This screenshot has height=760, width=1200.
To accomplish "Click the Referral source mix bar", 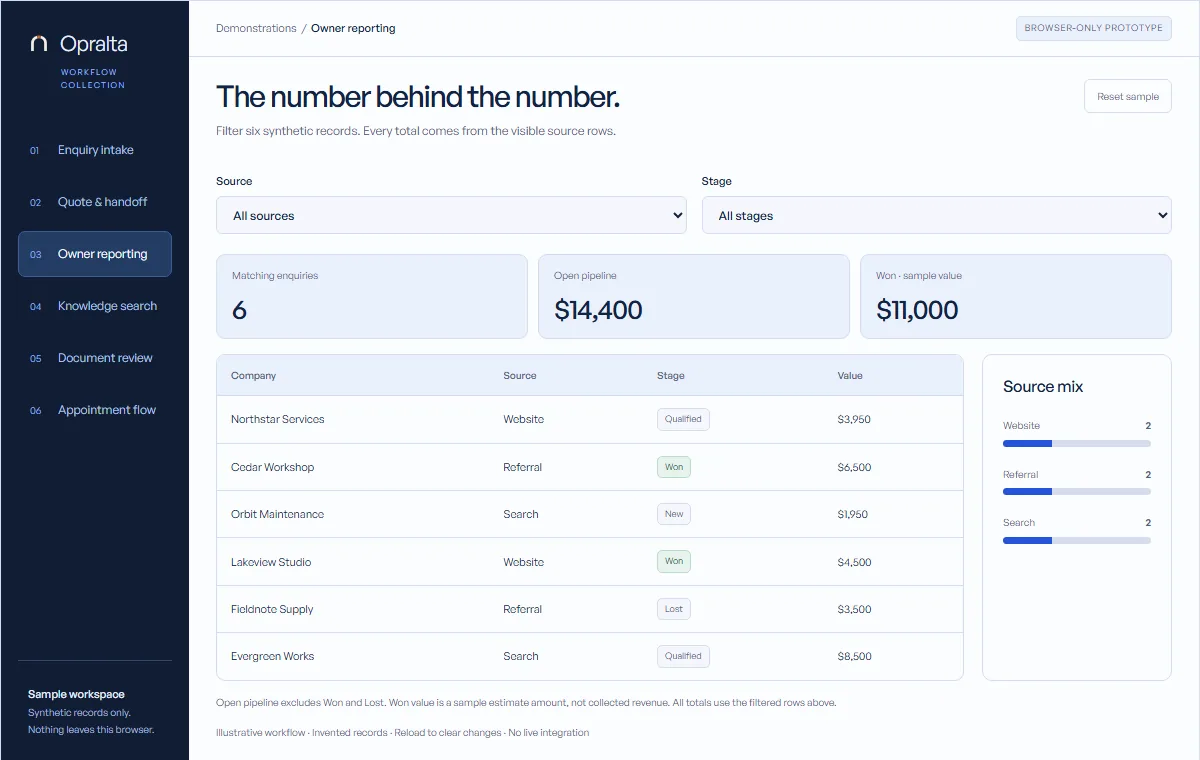I will pos(1077,491).
